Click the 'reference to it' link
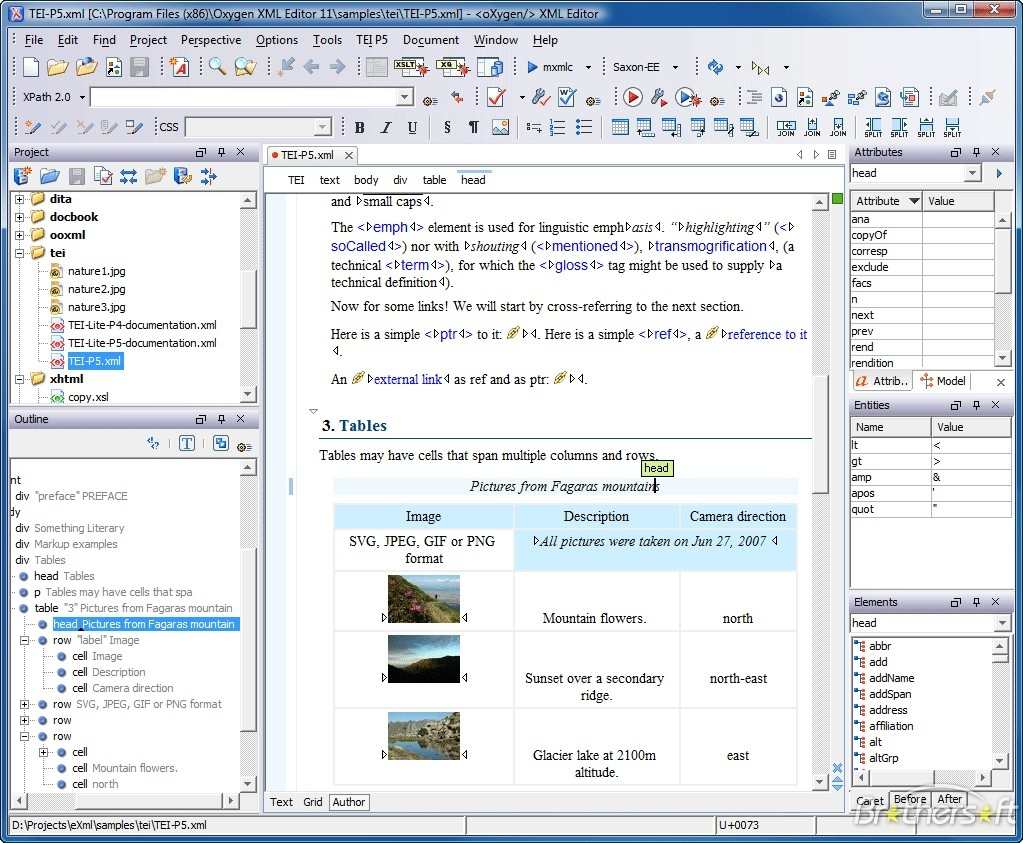Image resolution: width=1023 pixels, height=843 pixels. (x=767, y=334)
